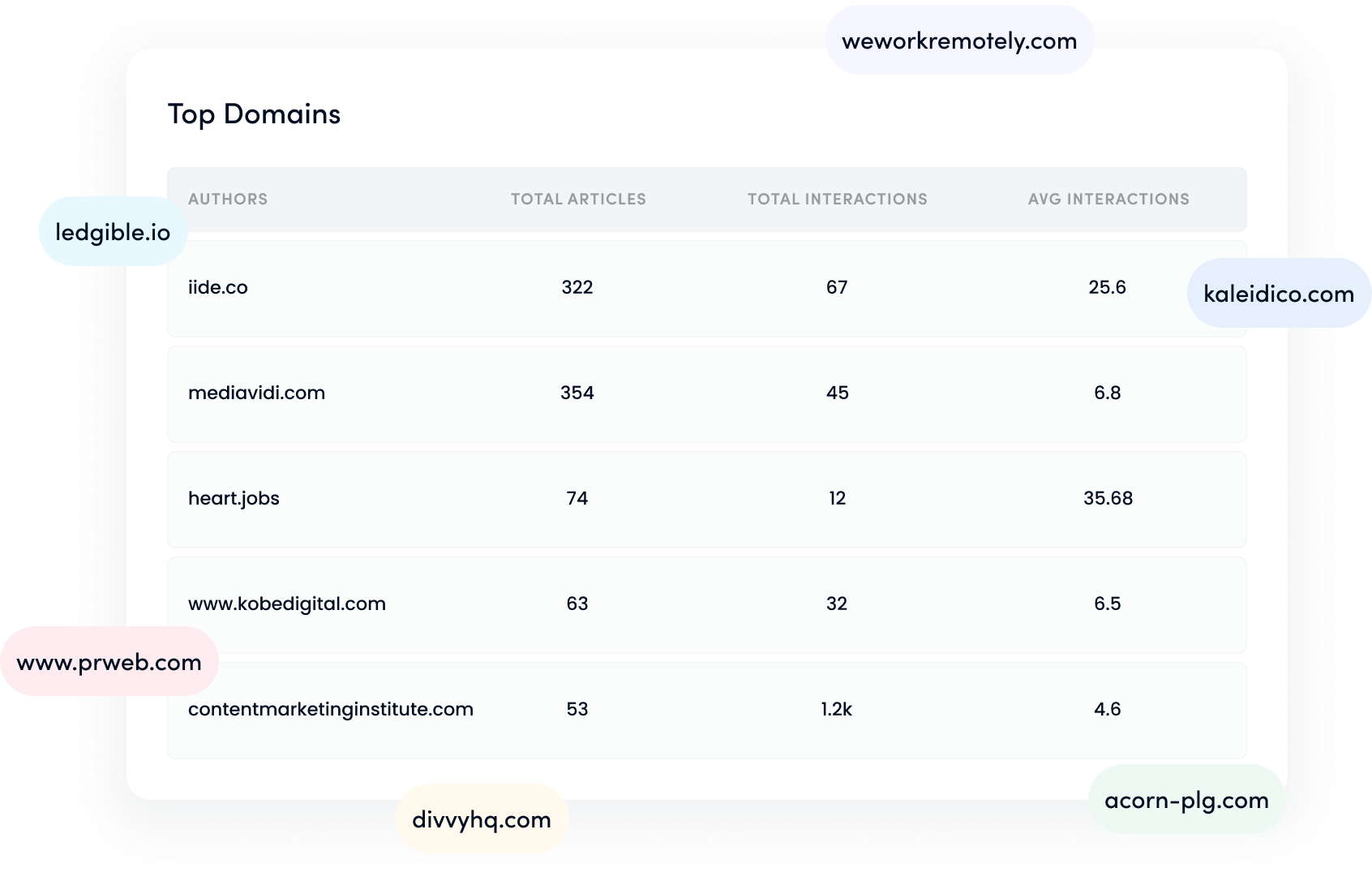
Task: Click the www.prweb.com tag
Action: [109, 662]
